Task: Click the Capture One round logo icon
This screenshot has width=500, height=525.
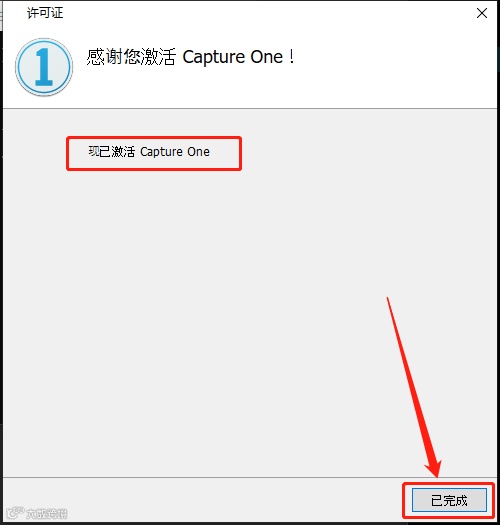Action: [44, 67]
